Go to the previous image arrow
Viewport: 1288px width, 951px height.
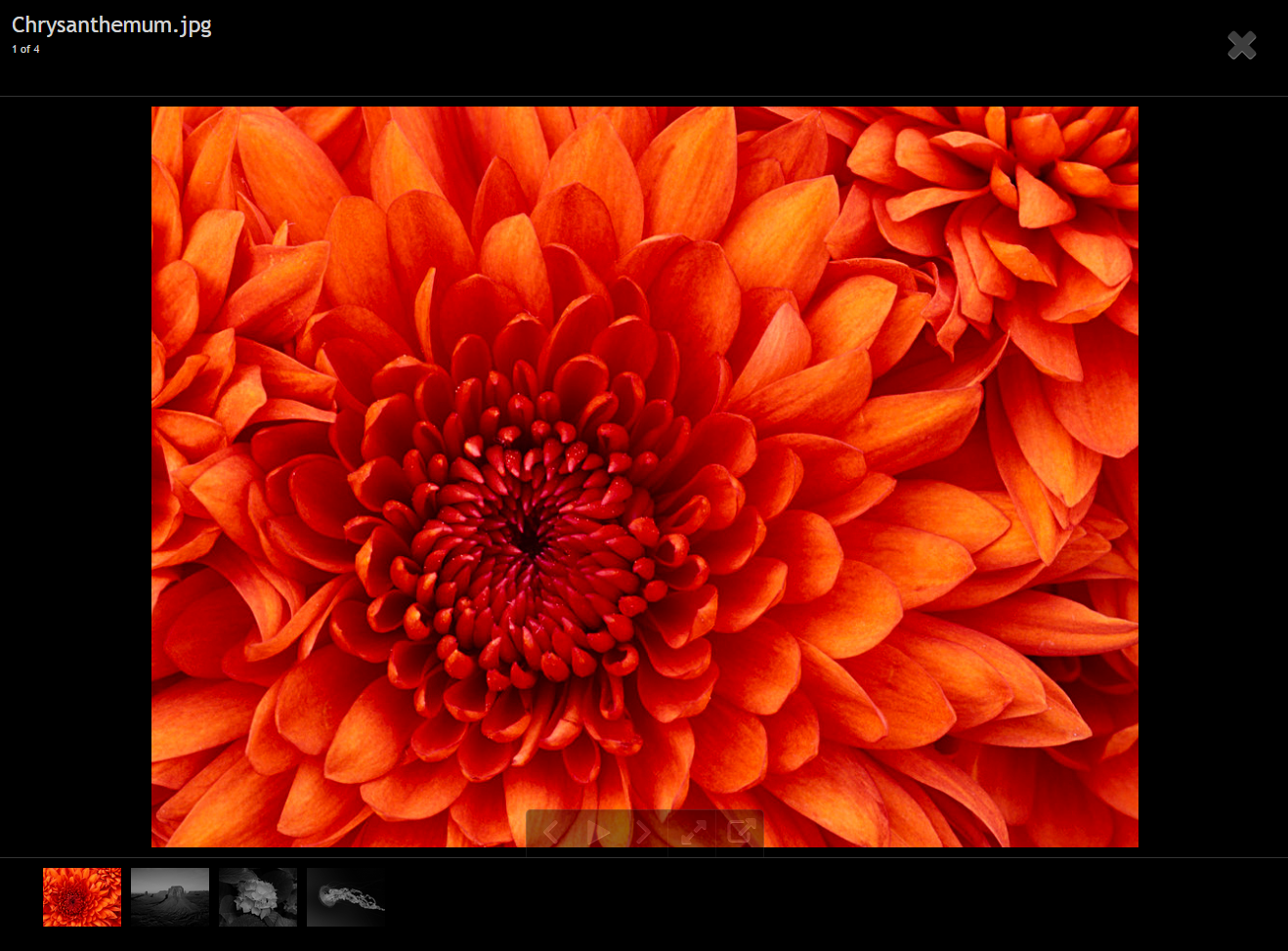coord(550,832)
